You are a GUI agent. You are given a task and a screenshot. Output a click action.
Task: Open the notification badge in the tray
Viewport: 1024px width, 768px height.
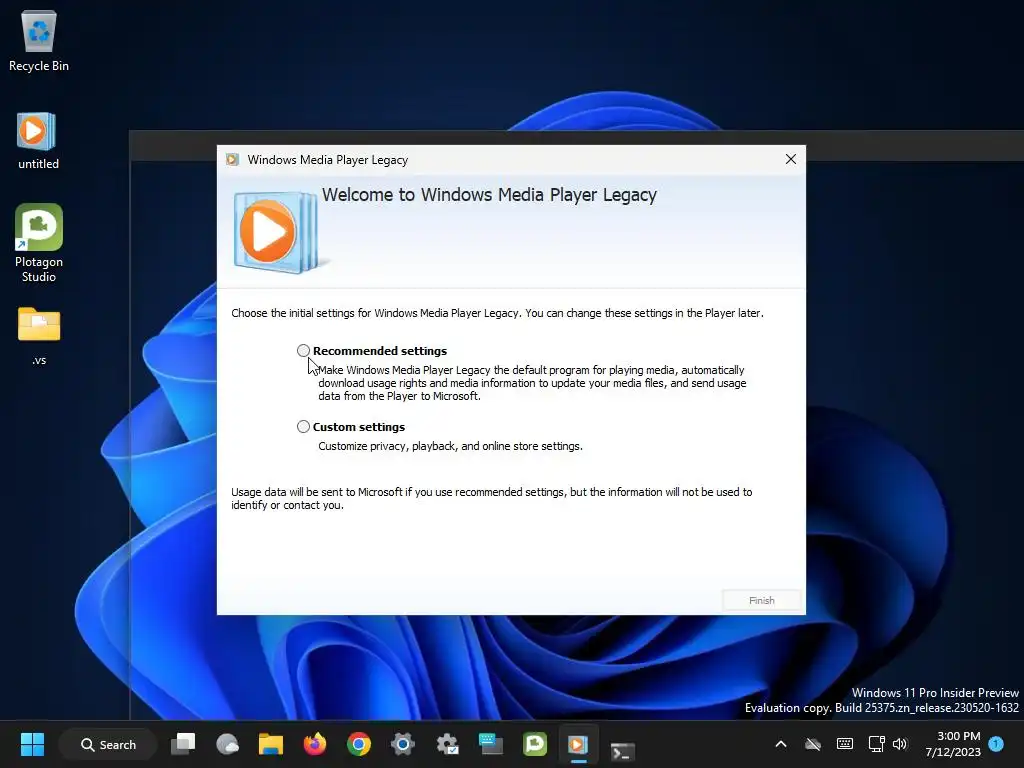pyautogui.click(x=996, y=743)
